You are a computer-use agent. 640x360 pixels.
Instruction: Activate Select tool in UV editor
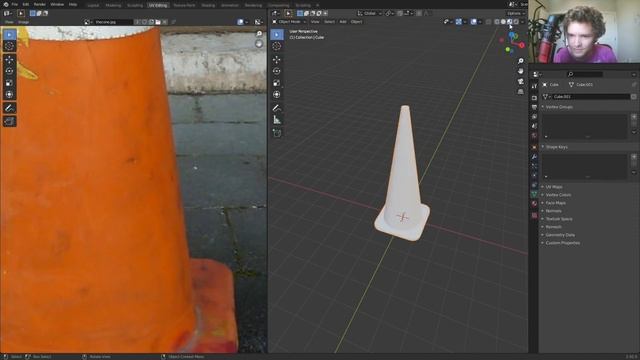coord(9,35)
